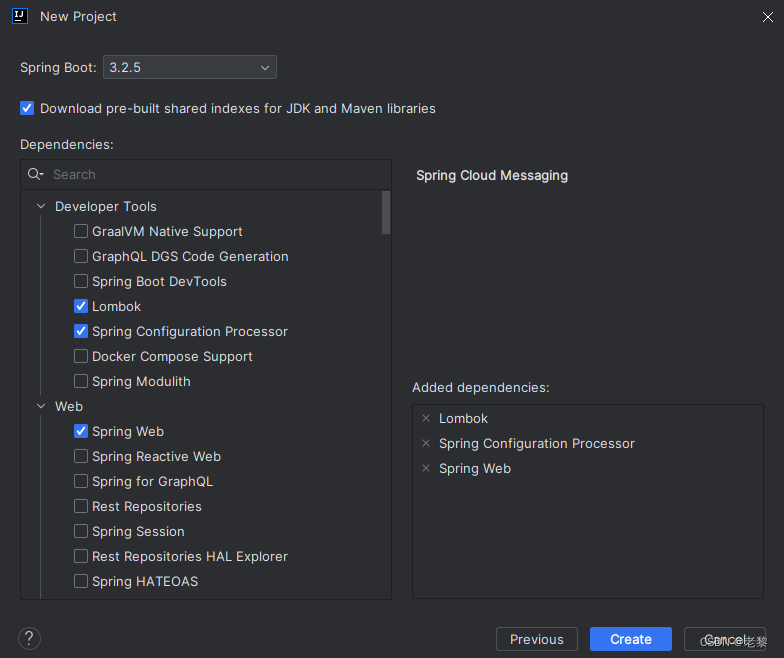Viewport: 784px width, 658px height.
Task: Toggle Download pre-built shared indexes checkbox
Action: [x=27, y=108]
